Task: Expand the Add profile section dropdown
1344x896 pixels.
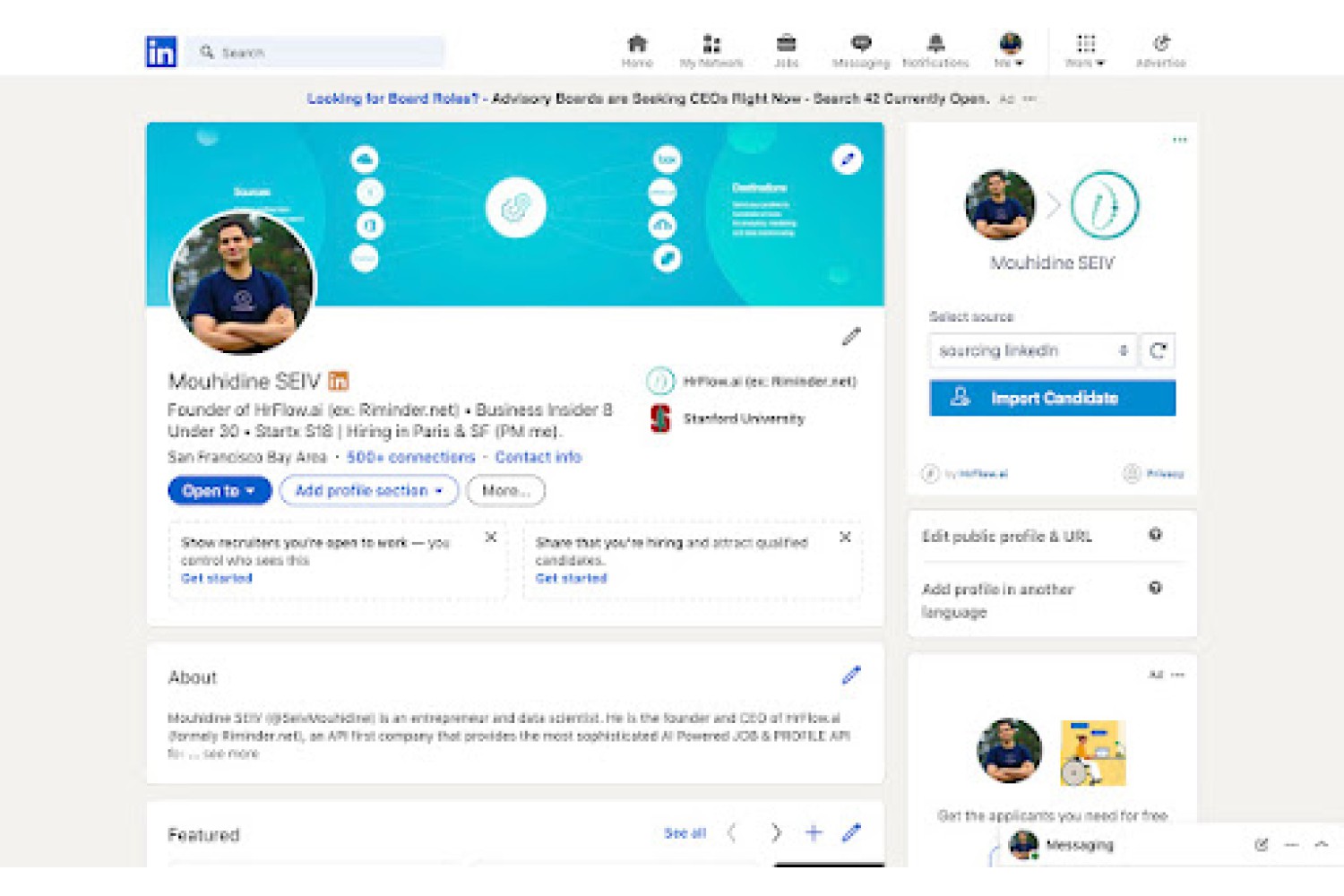Action: pyautogui.click(x=369, y=490)
